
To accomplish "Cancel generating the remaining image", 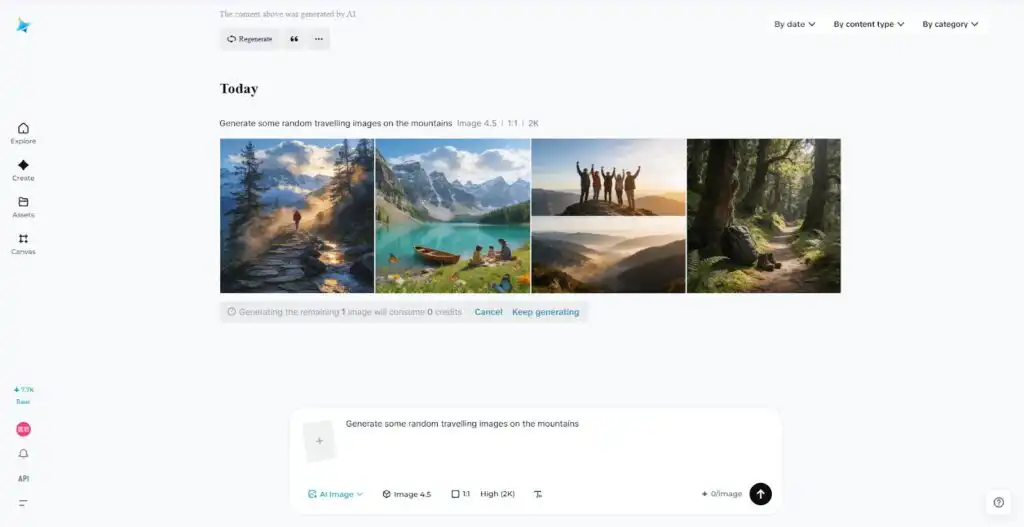I will pyautogui.click(x=488, y=312).
